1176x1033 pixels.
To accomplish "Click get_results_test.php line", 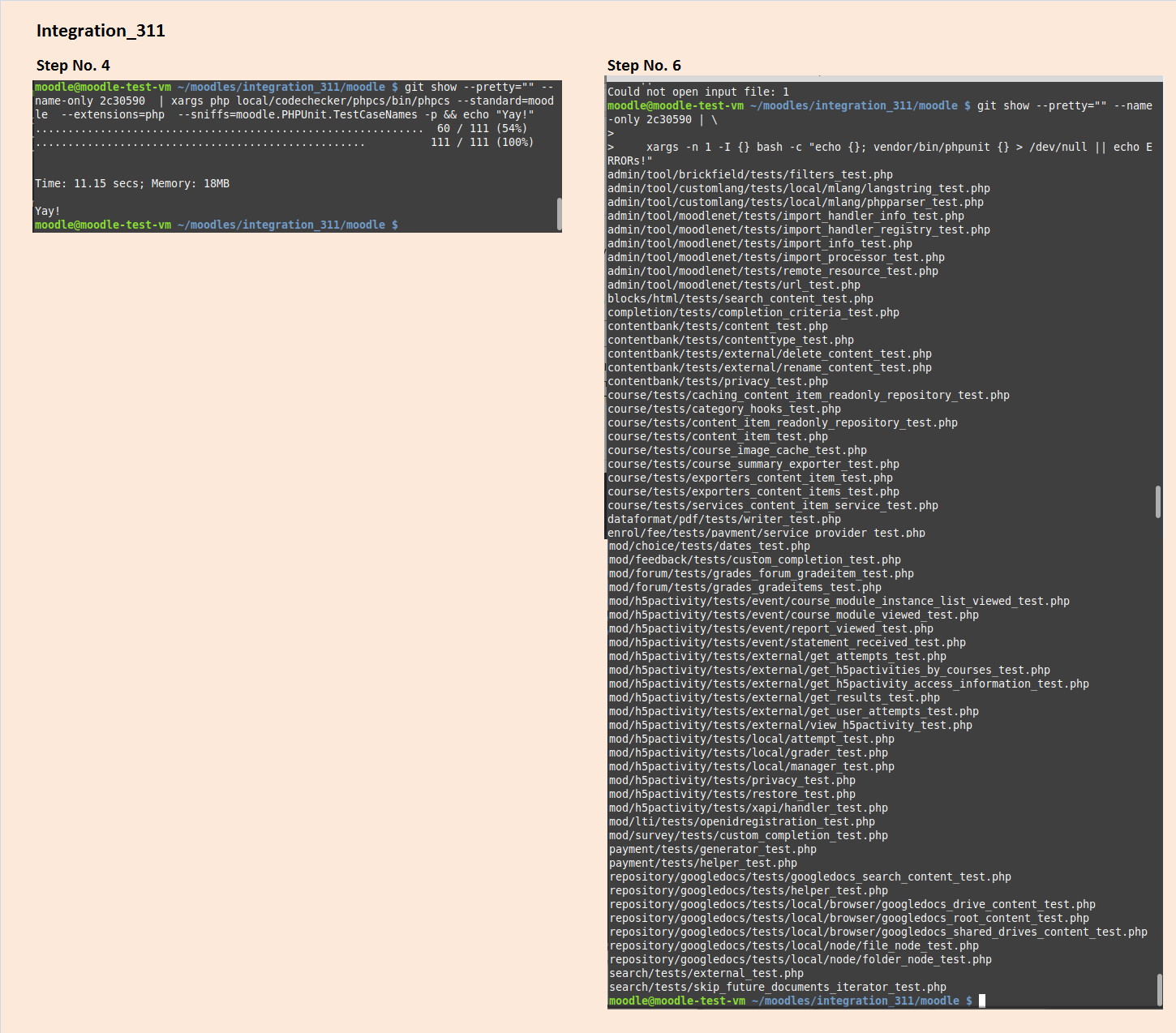I will point(775,698).
